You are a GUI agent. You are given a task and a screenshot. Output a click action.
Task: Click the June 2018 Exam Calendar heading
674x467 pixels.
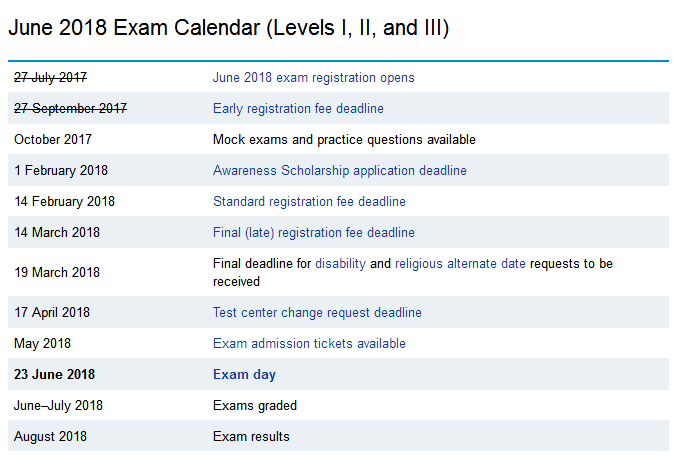(x=228, y=28)
